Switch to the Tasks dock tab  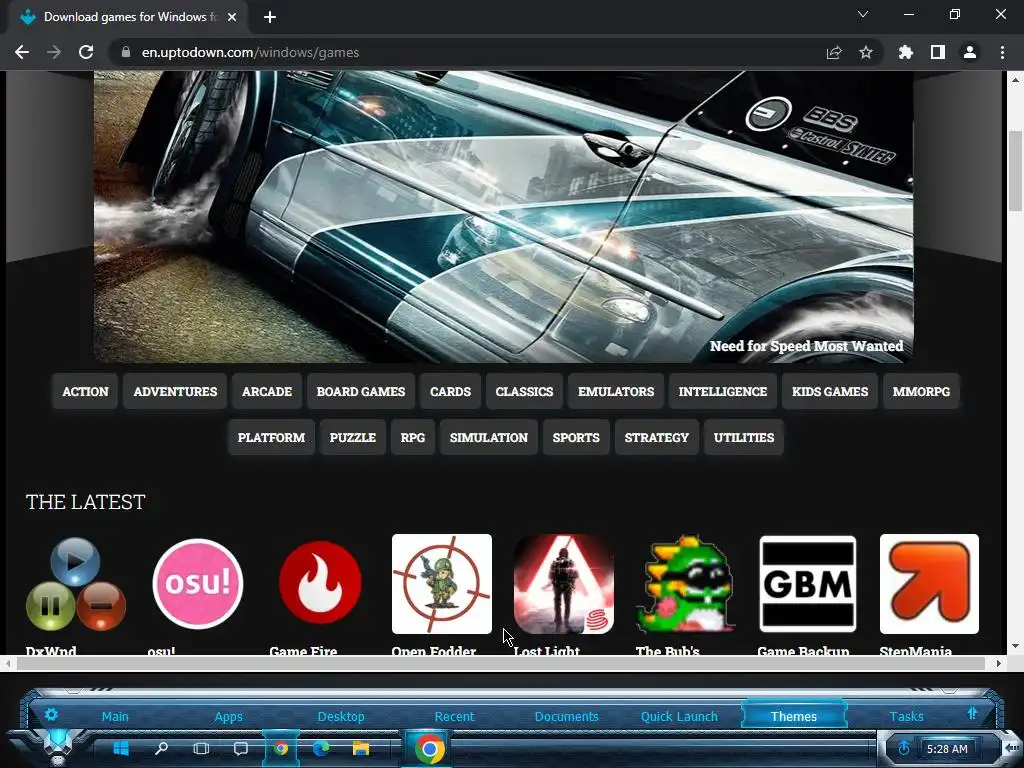(906, 716)
